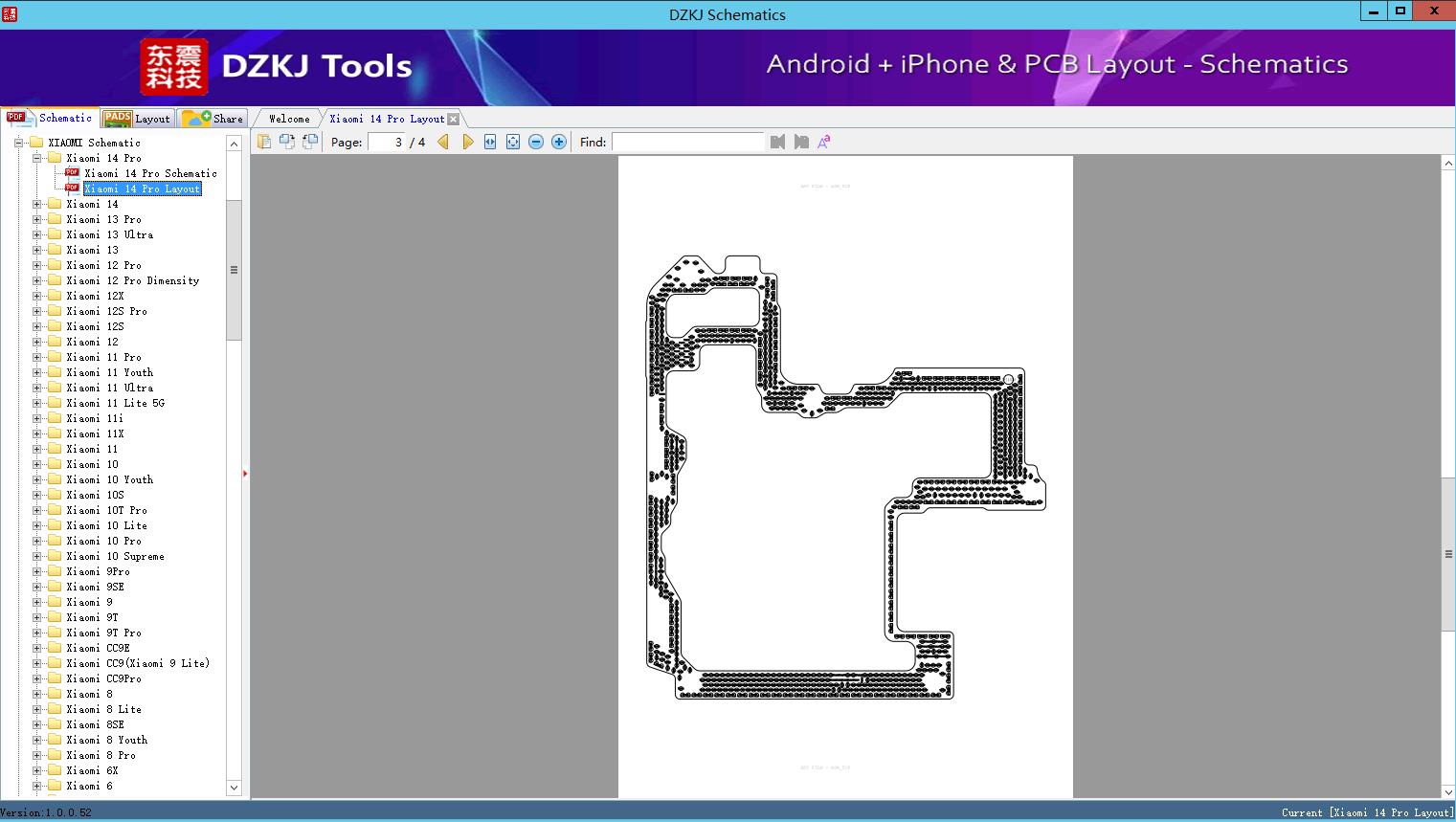Go to the previous page arrow
The width and height of the screenshot is (1456, 822).
[x=443, y=142]
